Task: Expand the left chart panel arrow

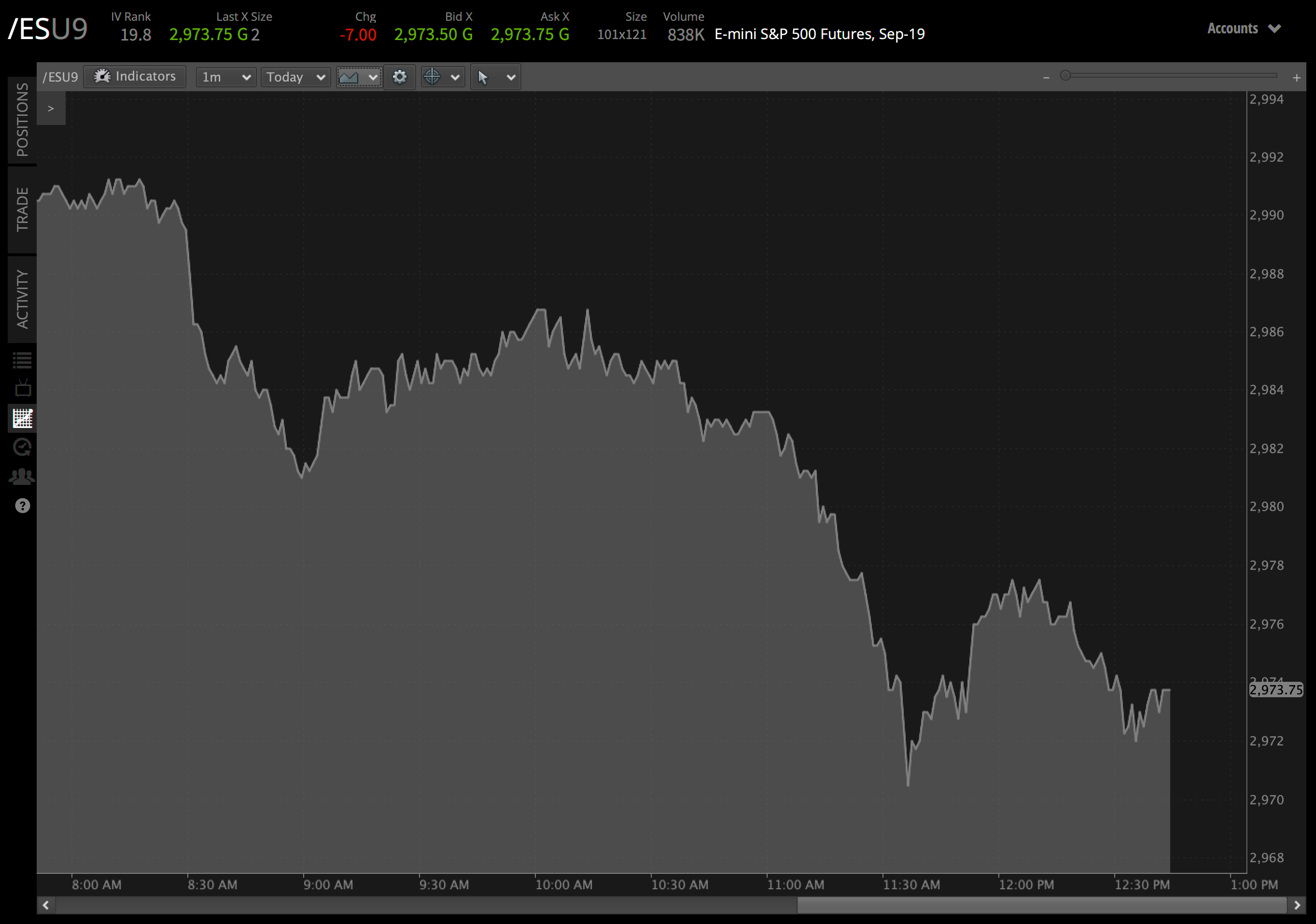Action: pyautogui.click(x=51, y=108)
